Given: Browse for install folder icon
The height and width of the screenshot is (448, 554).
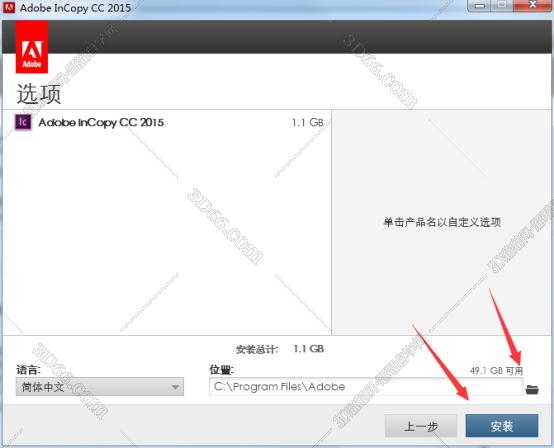Looking at the screenshot, I should click(x=532, y=389).
